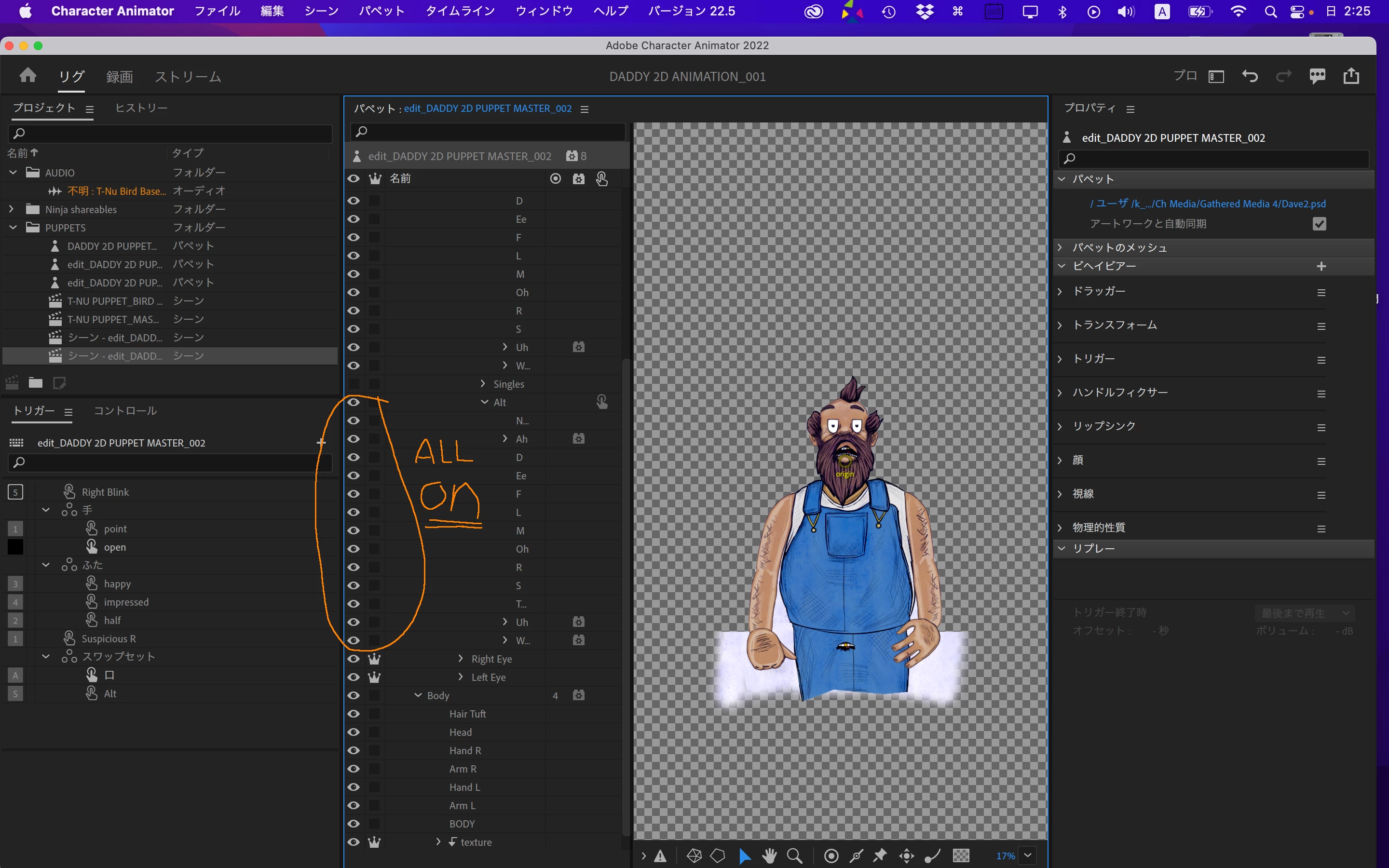Viewport: 1389px width, 868px height.
Task: Show the mesh outline tool
Action: pyautogui.click(x=718, y=855)
